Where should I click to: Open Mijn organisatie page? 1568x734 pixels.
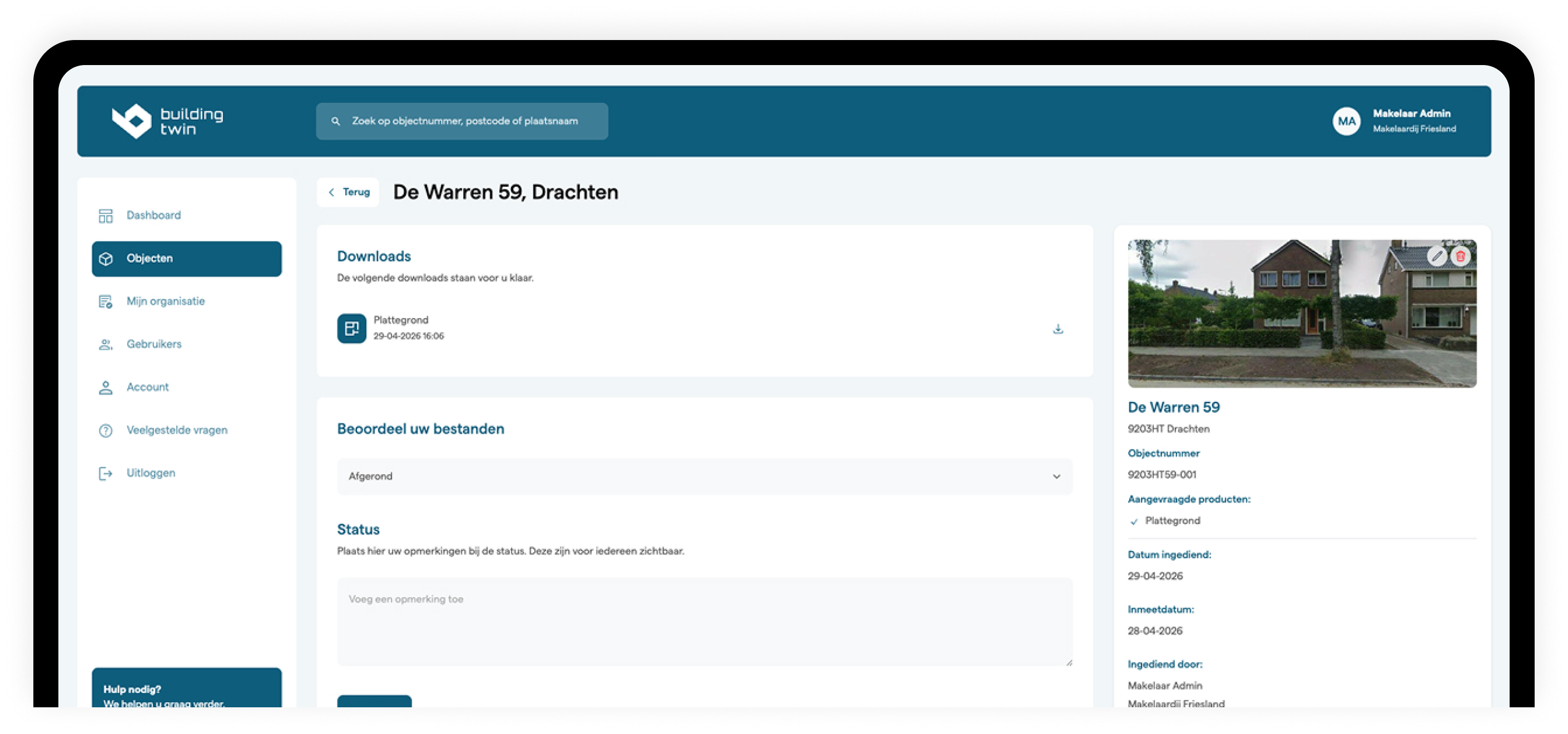186,301
